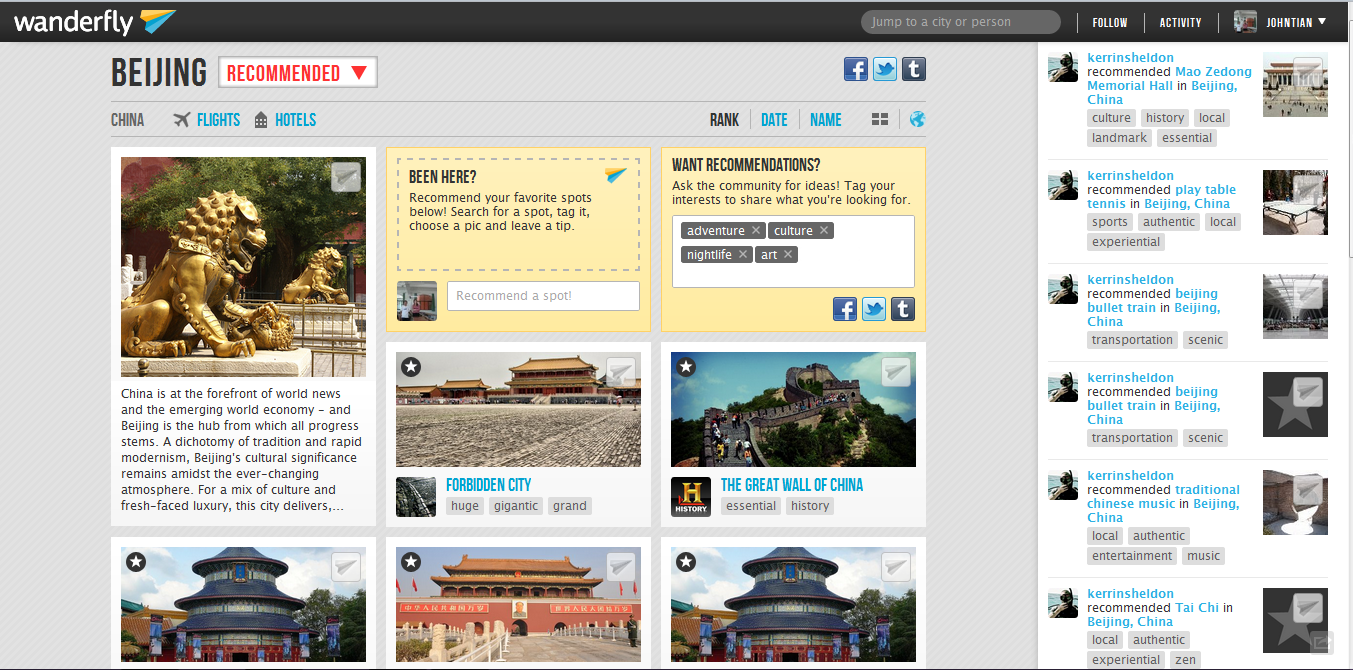Switch to grid view icon
Screen dimensions: 1353x670
point(880,120)
